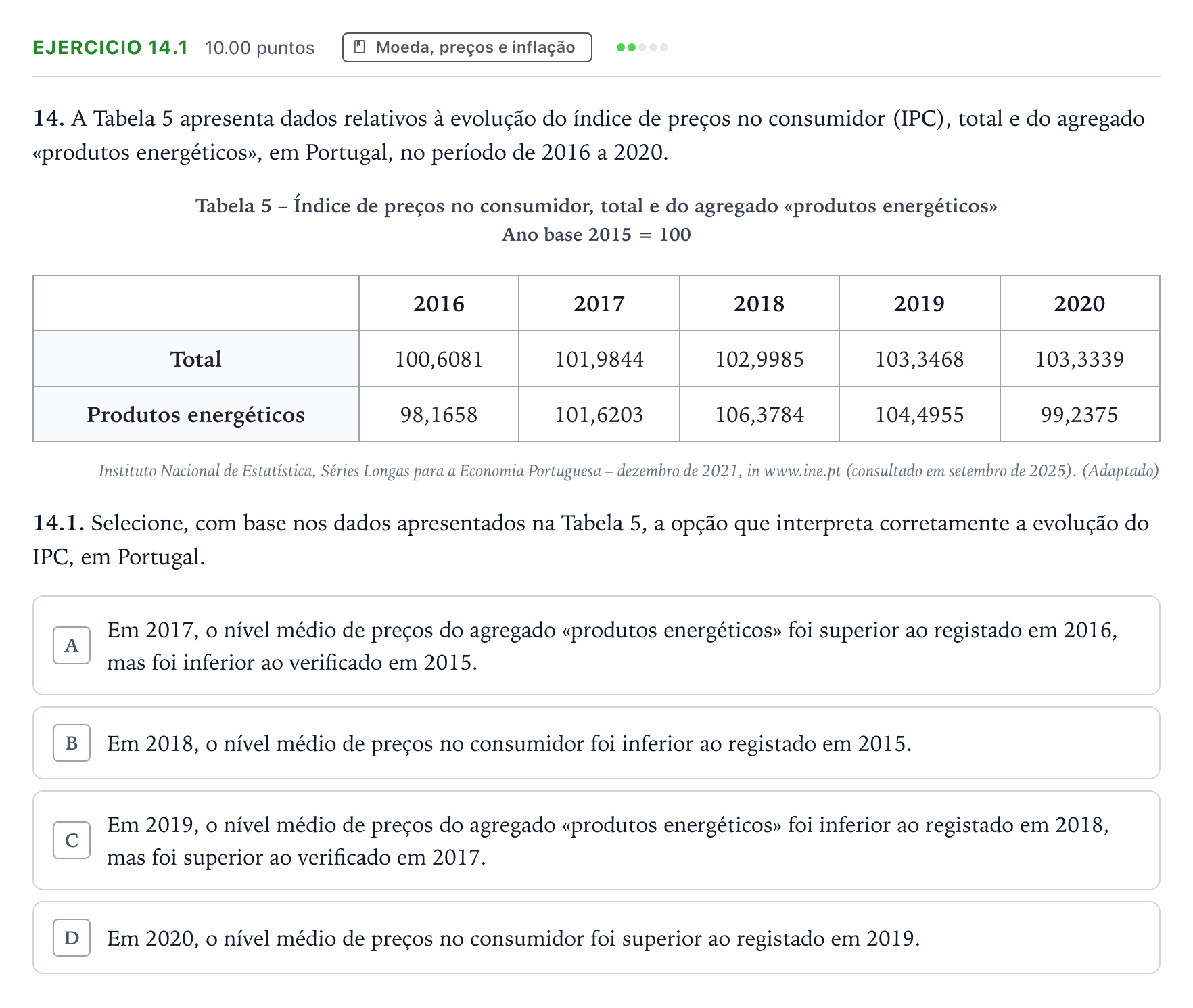This screenshot has width=1193, height=1008.
Task: Click the cell value 101,6203
Action: pos(599,415)
